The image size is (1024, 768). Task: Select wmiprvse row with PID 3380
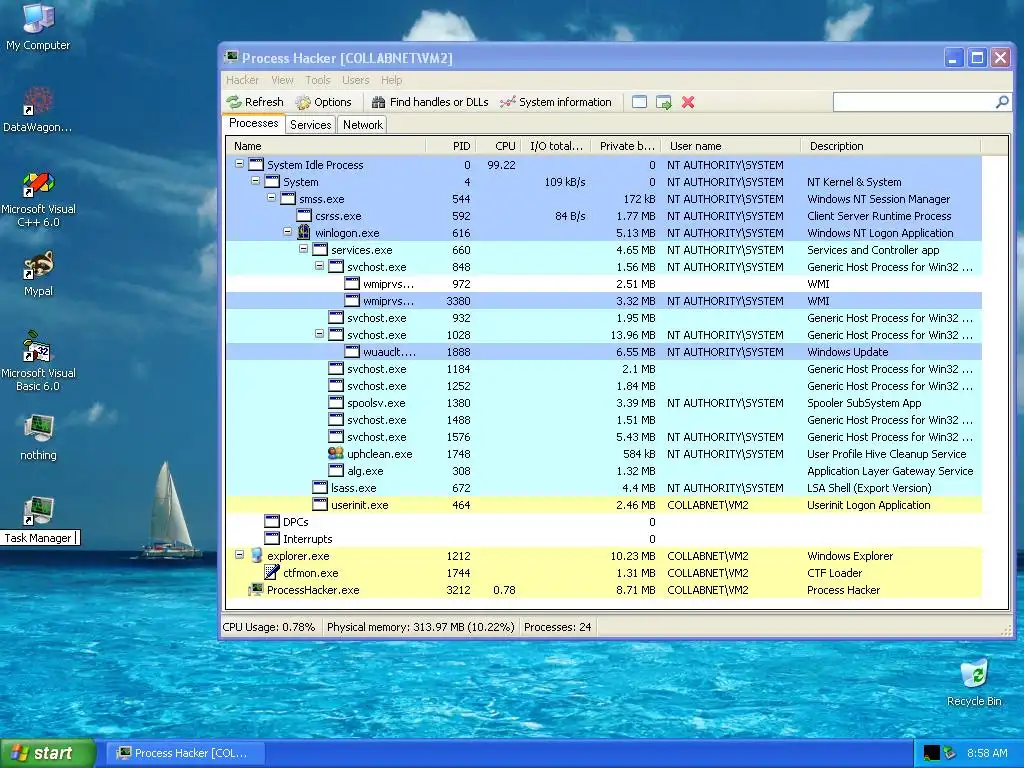point(603,300)
